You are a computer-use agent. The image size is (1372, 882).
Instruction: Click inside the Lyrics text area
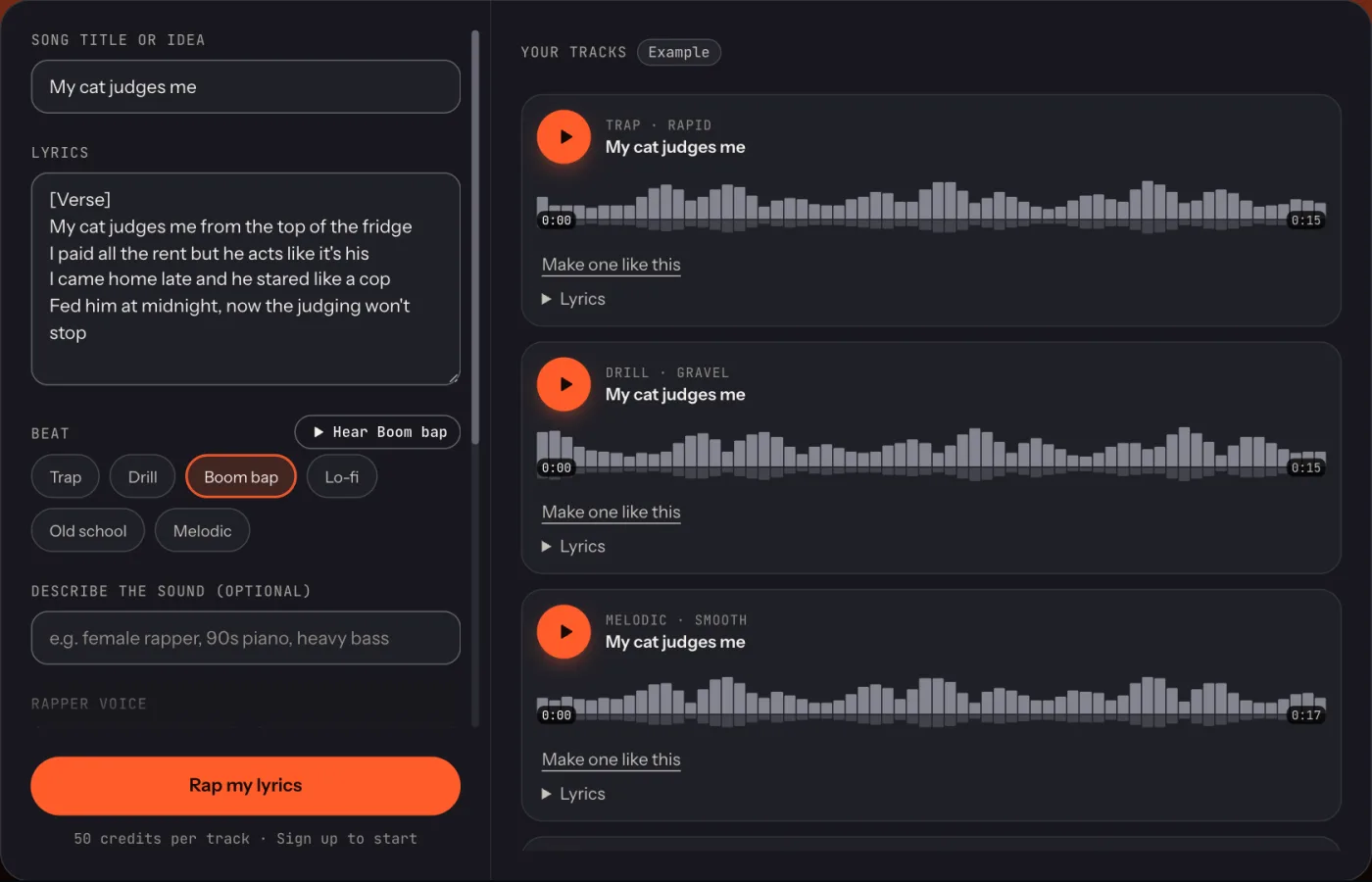coord(246,279)
